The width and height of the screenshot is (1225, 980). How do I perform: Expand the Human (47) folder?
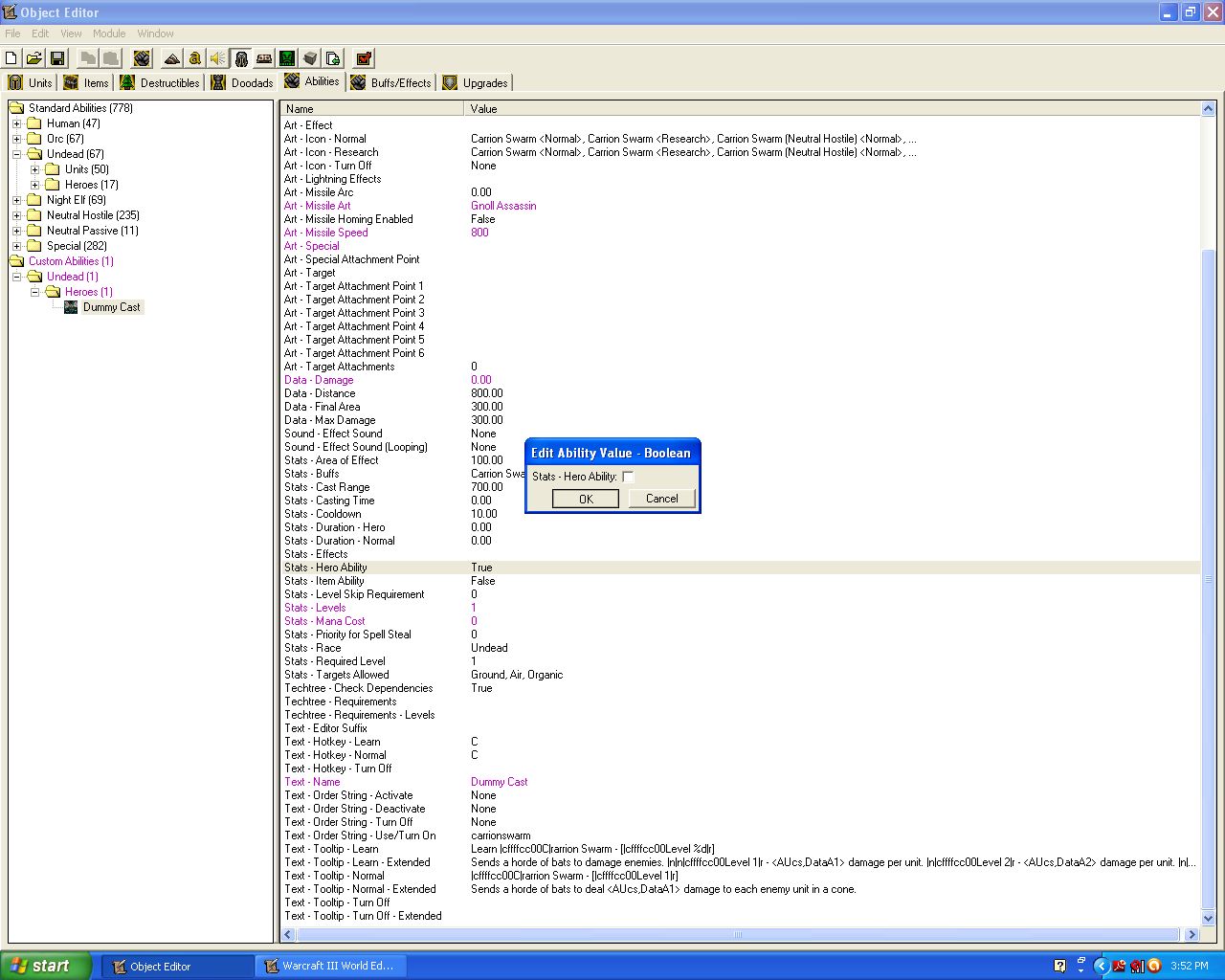coord(16,123)
